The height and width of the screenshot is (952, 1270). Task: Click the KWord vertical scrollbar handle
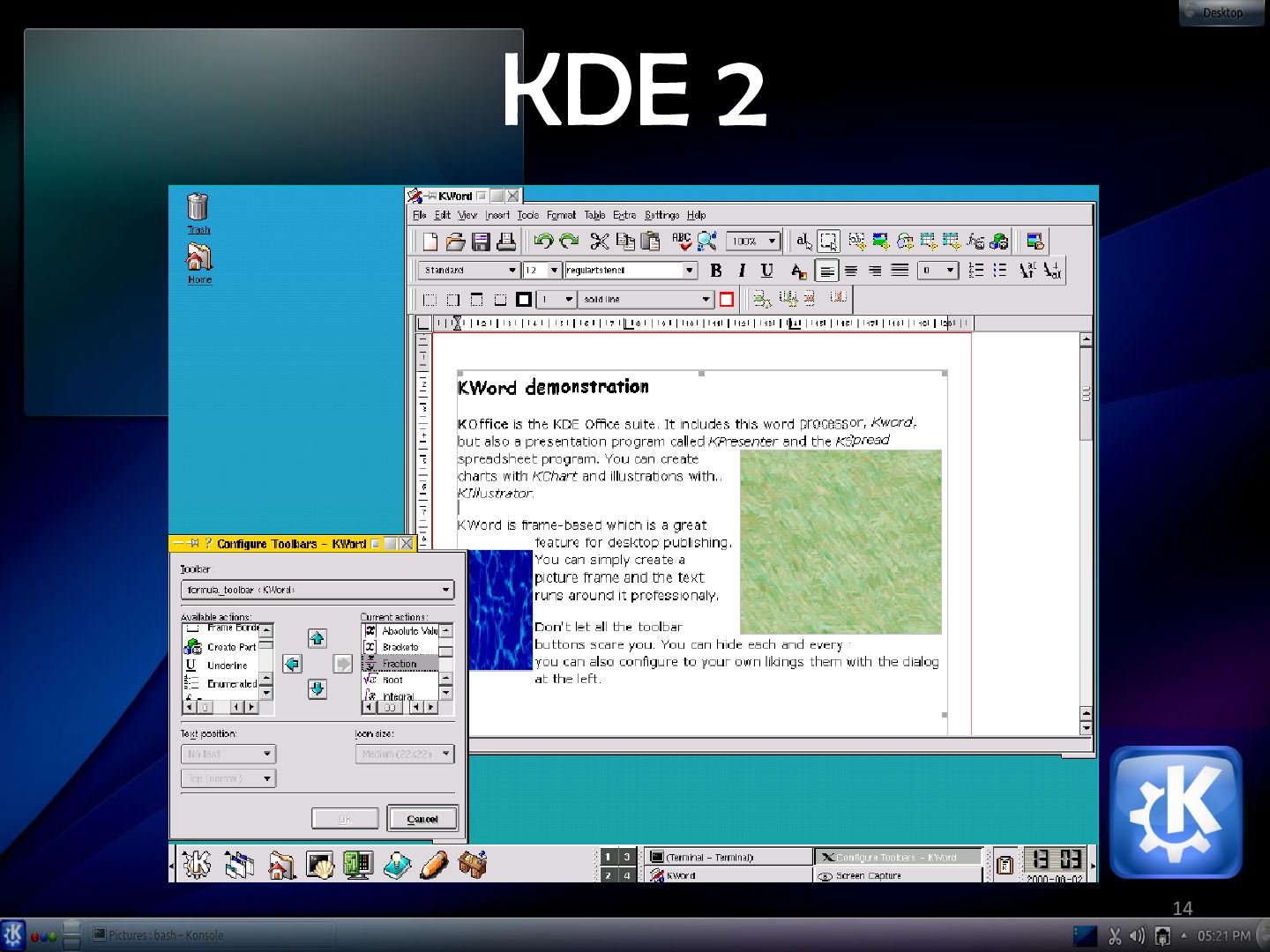[1086, 393]
